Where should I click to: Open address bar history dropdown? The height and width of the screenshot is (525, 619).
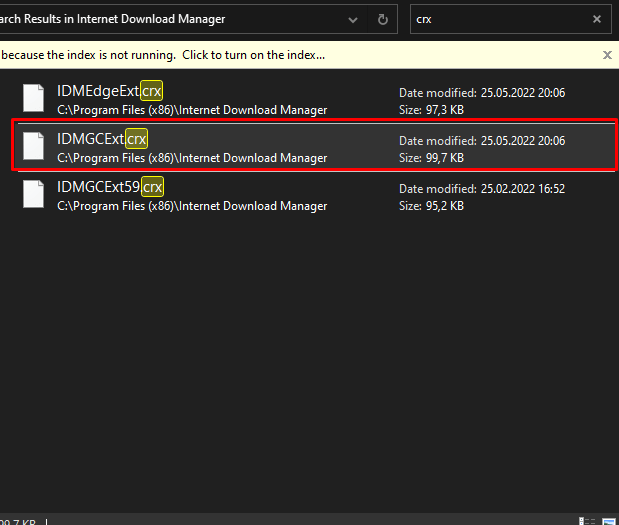click(x=353, y=19)
